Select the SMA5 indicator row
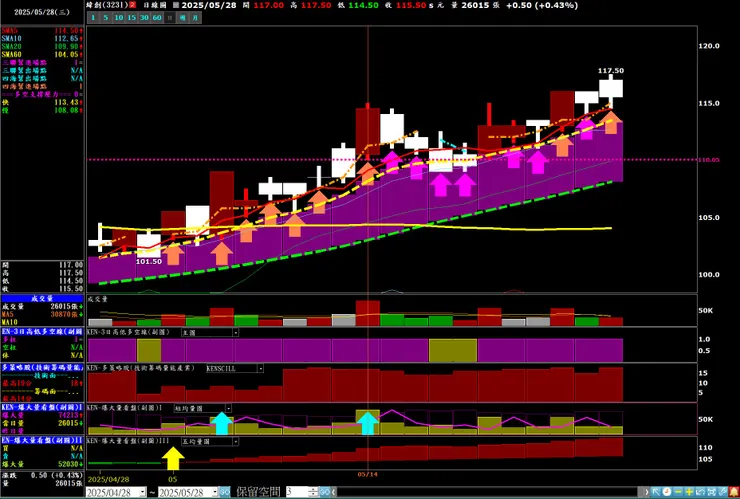Viewport: 740px width, 499px height. (x=42, y=30)
